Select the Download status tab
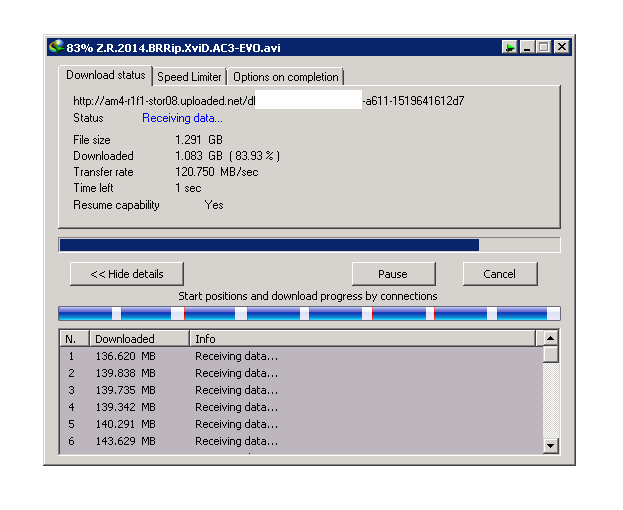 click(x=106, y=75)
